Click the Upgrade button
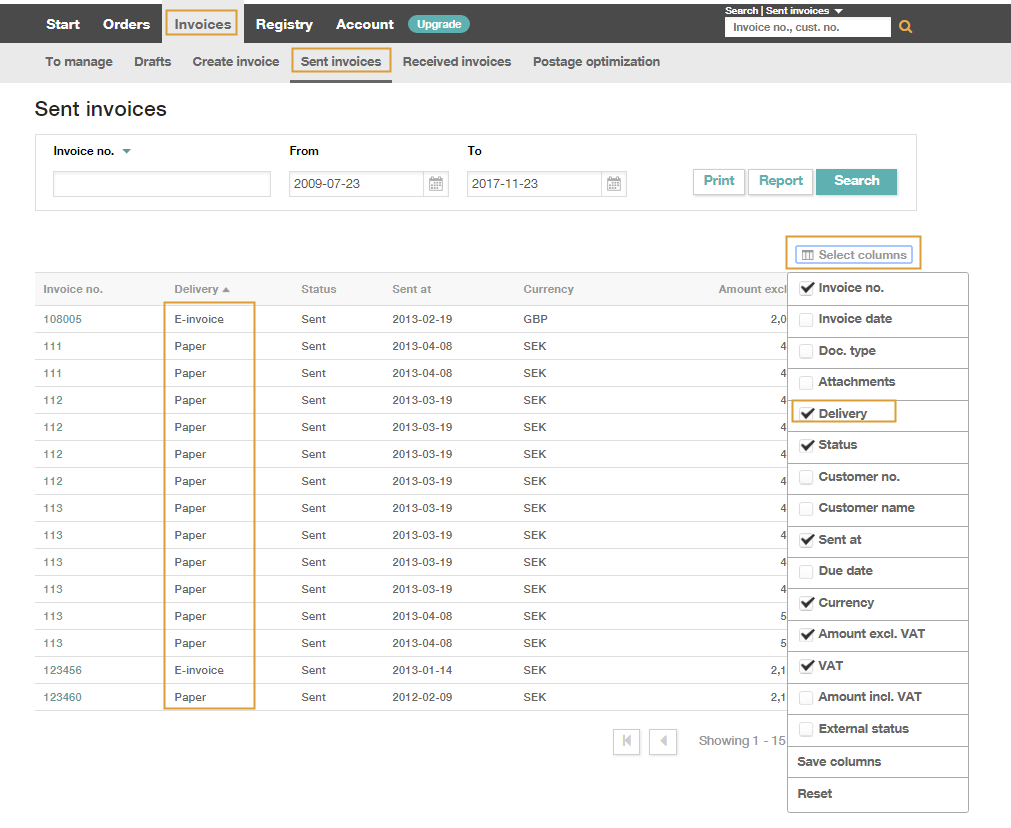Image resolution: width=1011 pixels, height=828 pixels. coord(438,24)
